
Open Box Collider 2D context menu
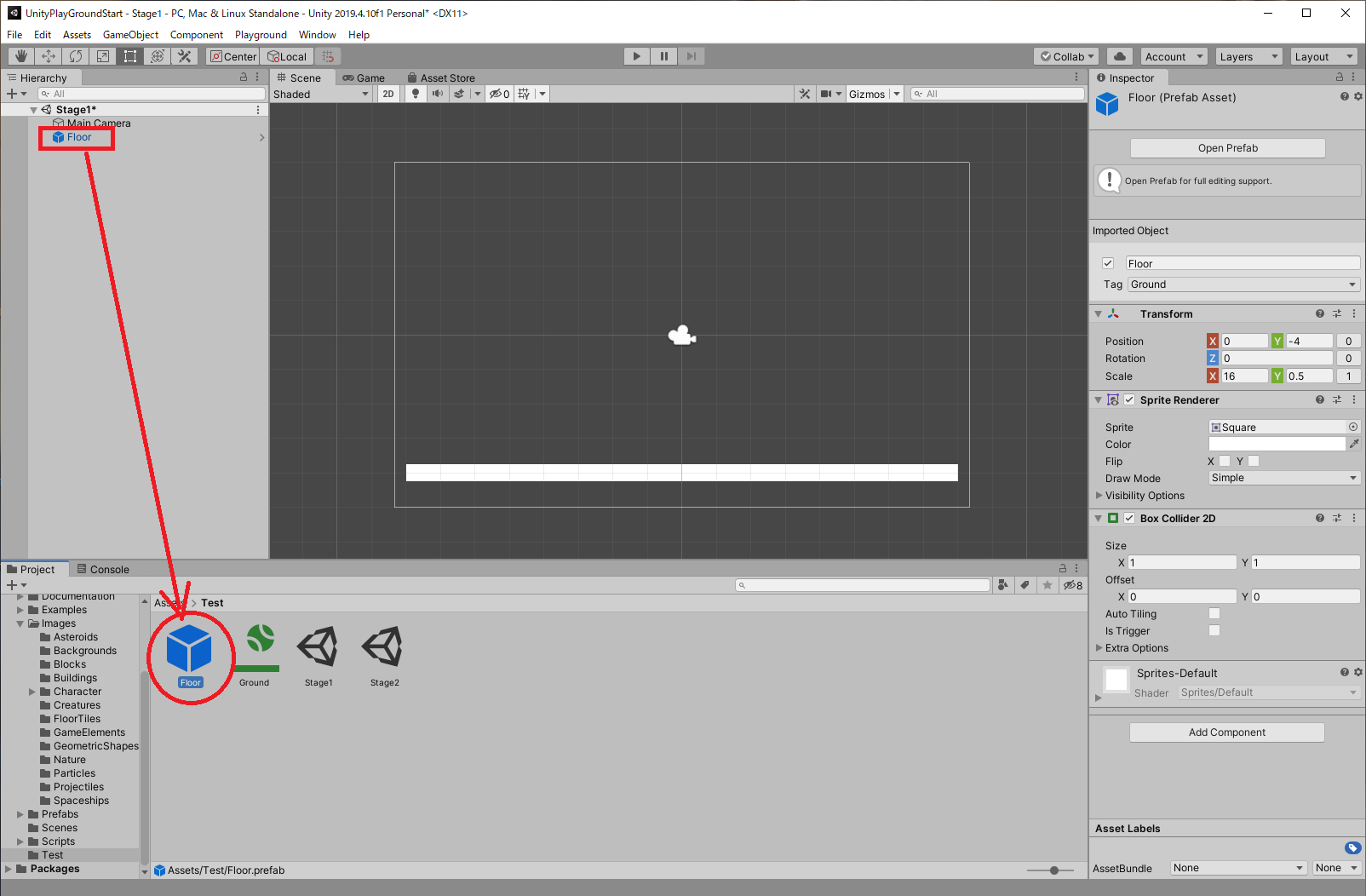coord(1354,518)
